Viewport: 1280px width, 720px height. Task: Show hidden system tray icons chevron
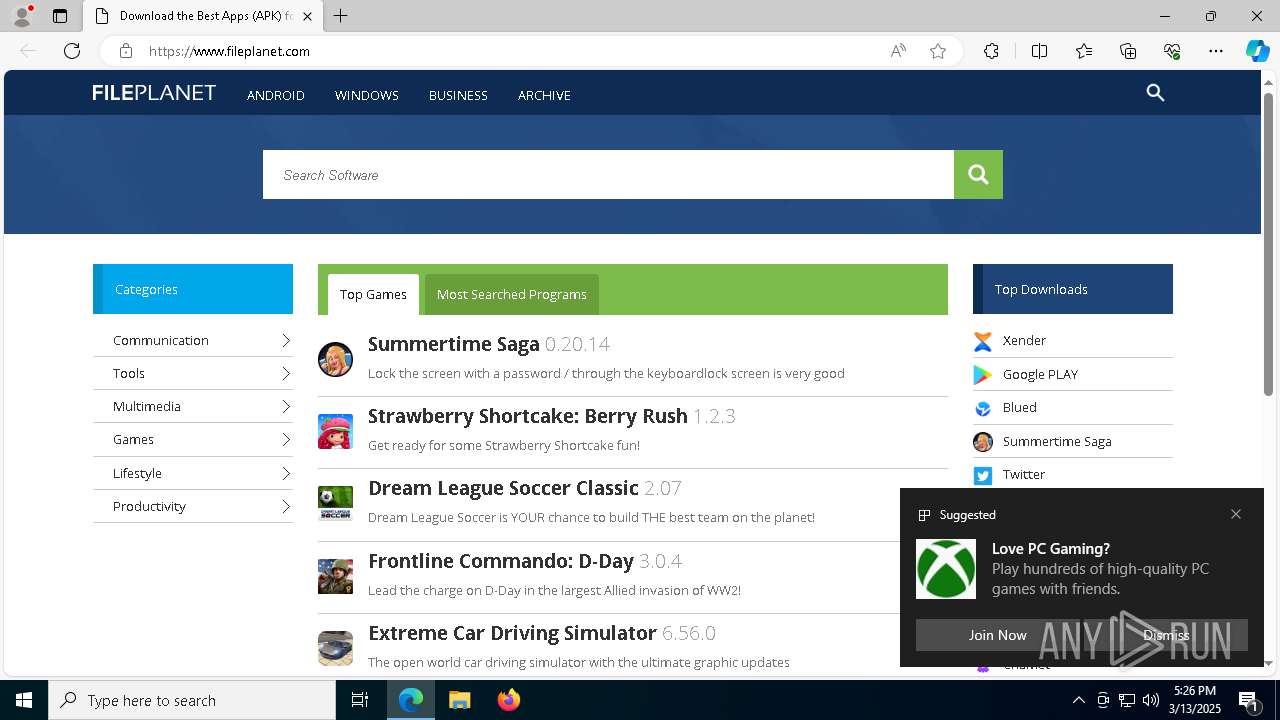[x=1079, y=700]
